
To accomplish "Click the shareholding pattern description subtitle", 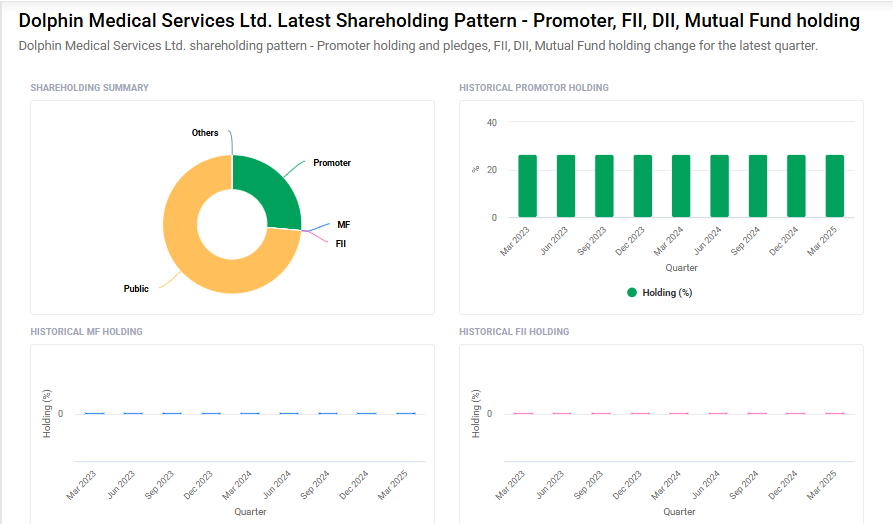I will 418,46.
